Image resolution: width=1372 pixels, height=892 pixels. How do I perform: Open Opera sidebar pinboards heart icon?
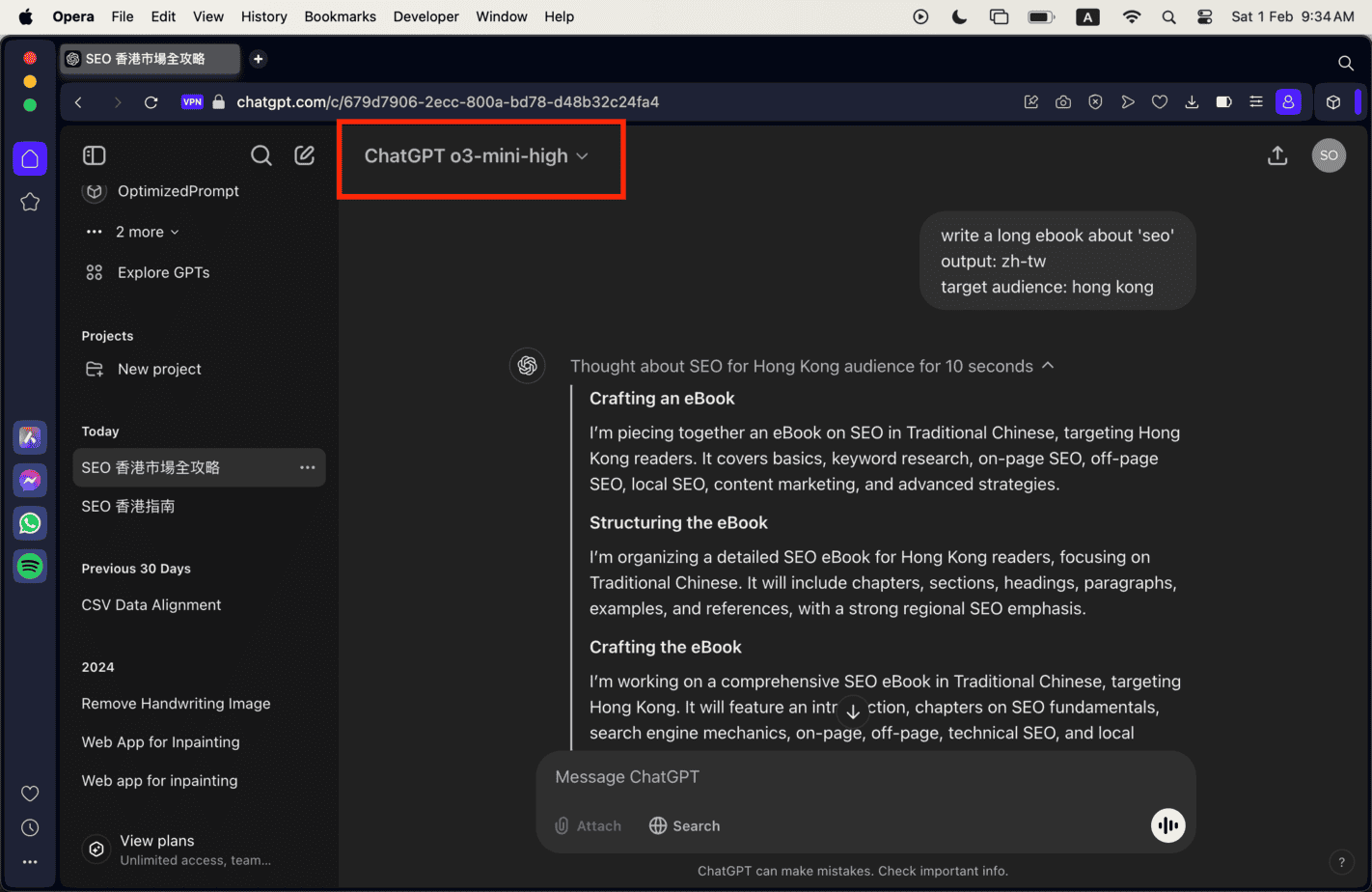[x=30, y=794]
